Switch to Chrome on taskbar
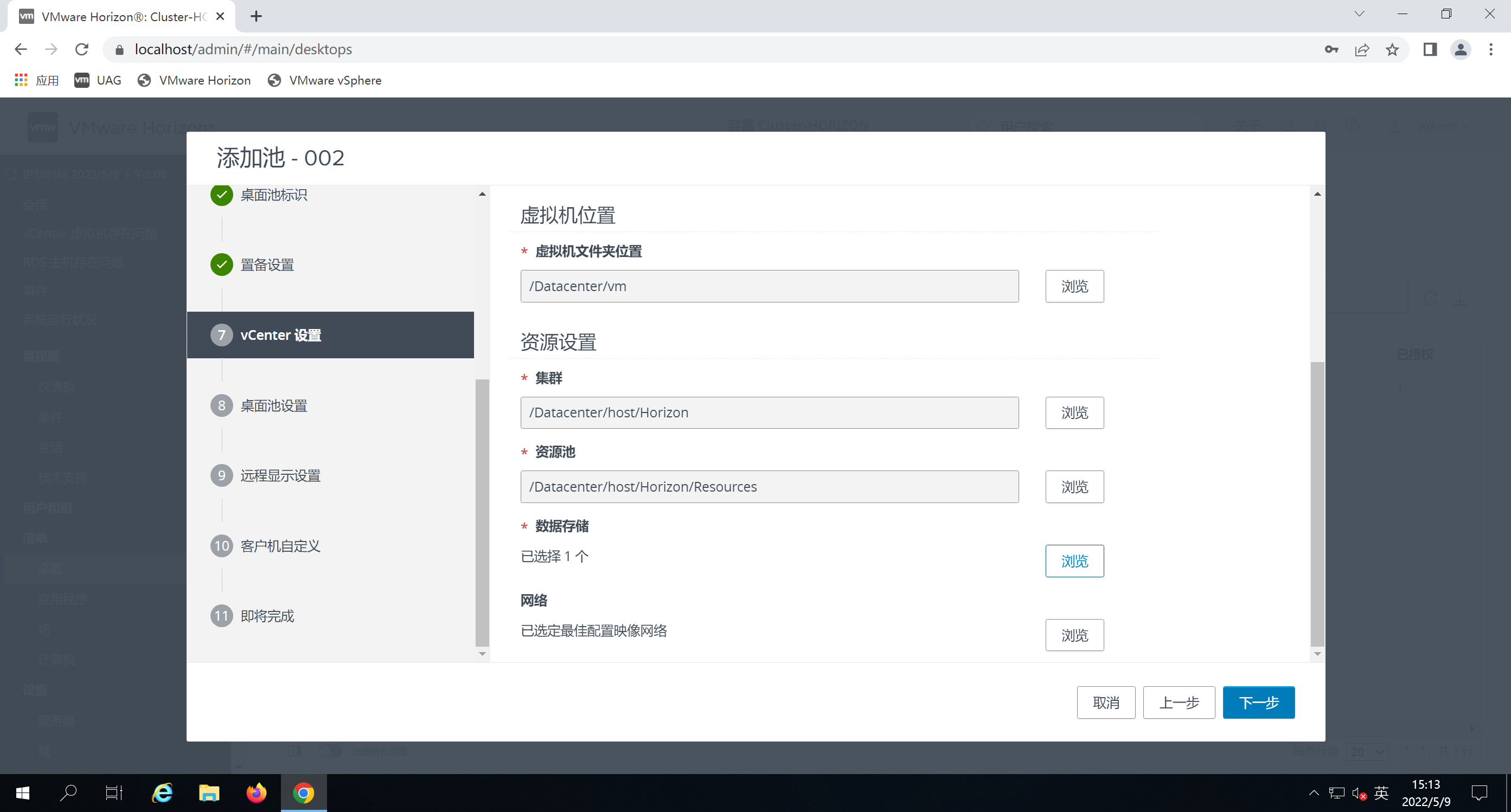The width and height of the screenshot is (1511, 812). tap(304, 793)
